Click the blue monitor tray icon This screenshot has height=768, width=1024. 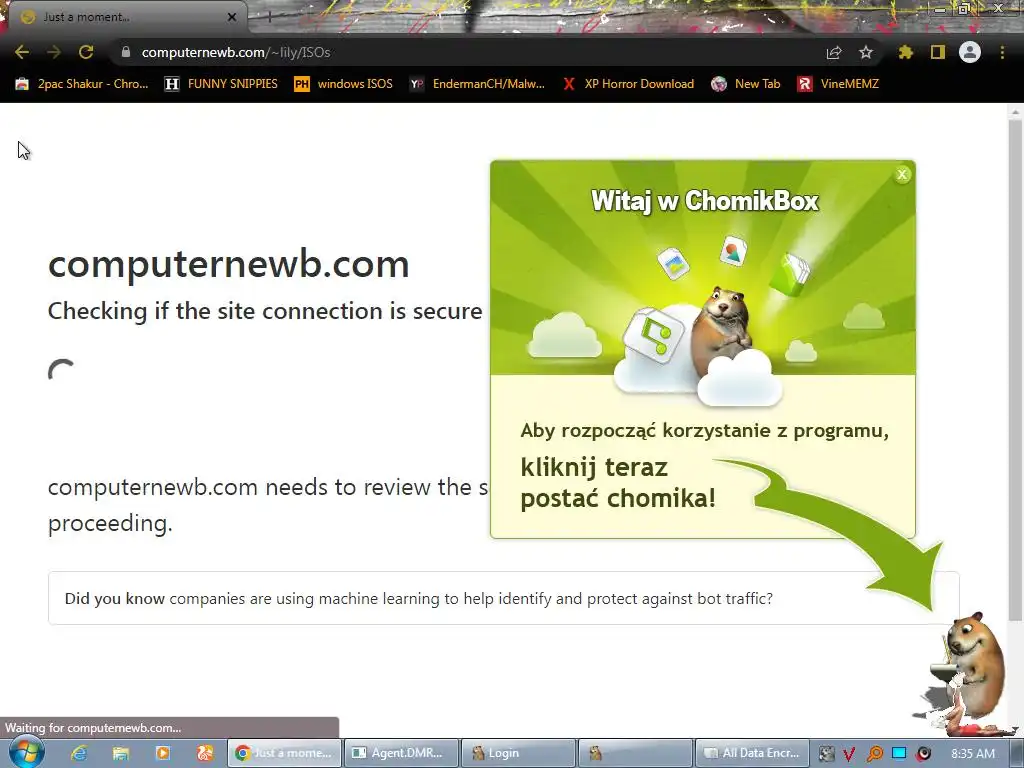tap(899, 753)
